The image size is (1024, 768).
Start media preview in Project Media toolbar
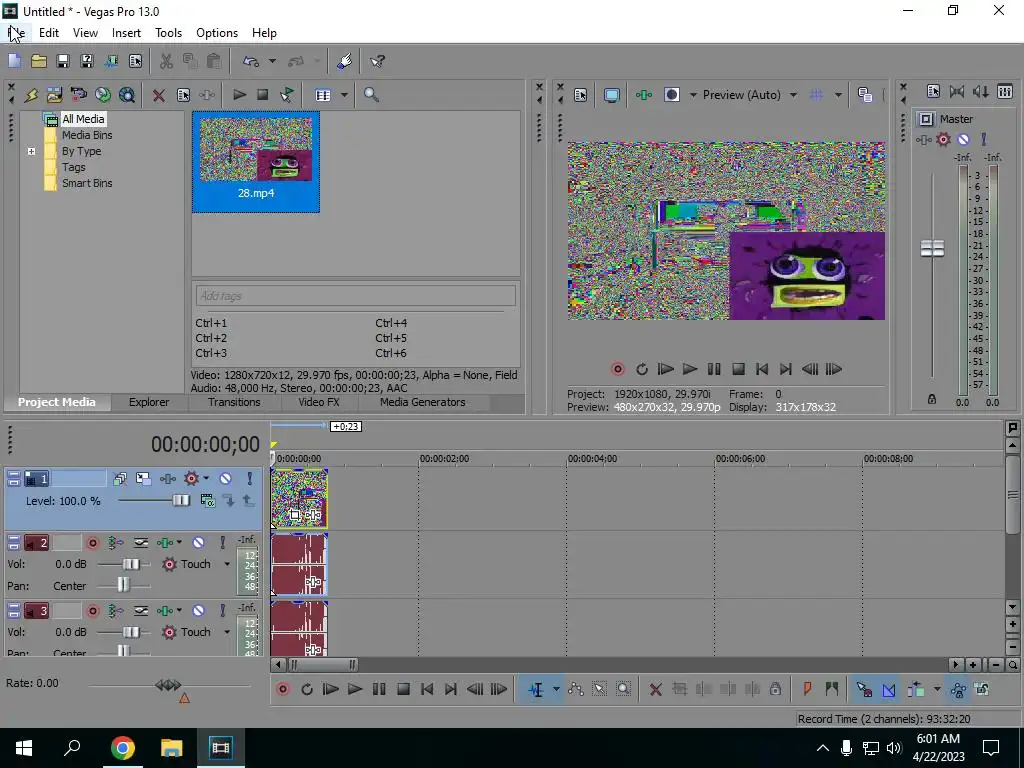(x=239, y=95)
